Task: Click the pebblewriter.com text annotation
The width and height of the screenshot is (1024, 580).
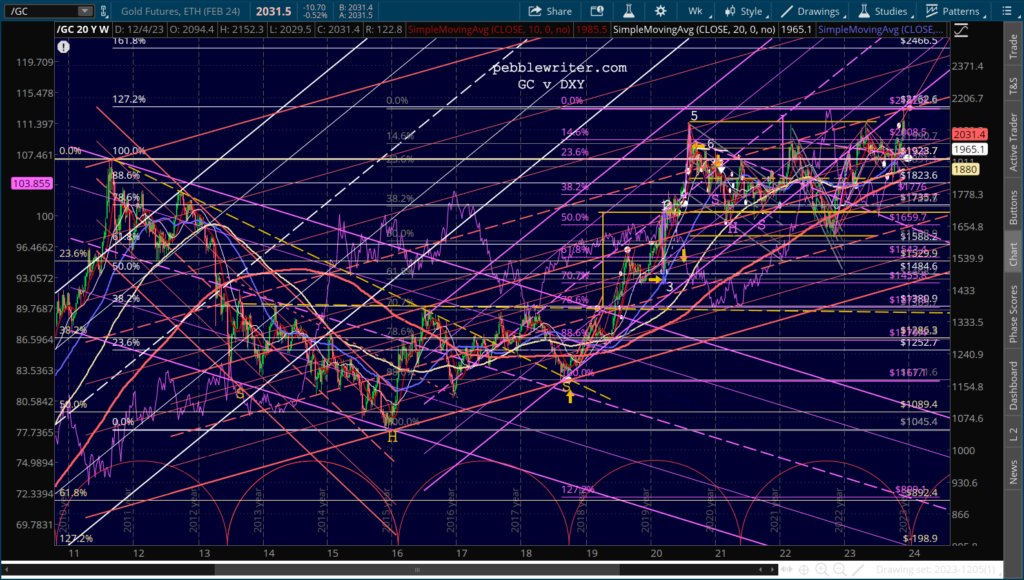Action: point(559,67)
